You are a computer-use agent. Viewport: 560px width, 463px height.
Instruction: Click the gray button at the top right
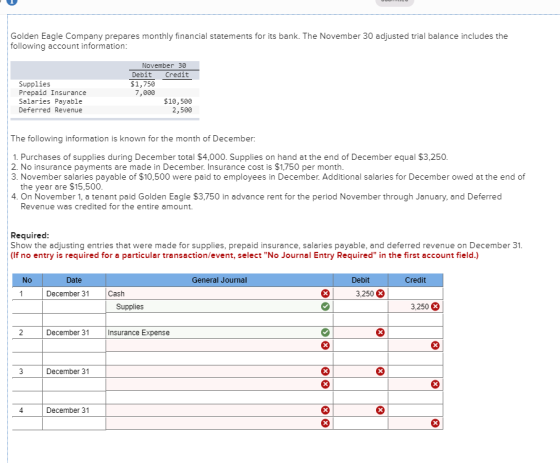(x=394, y=2)
